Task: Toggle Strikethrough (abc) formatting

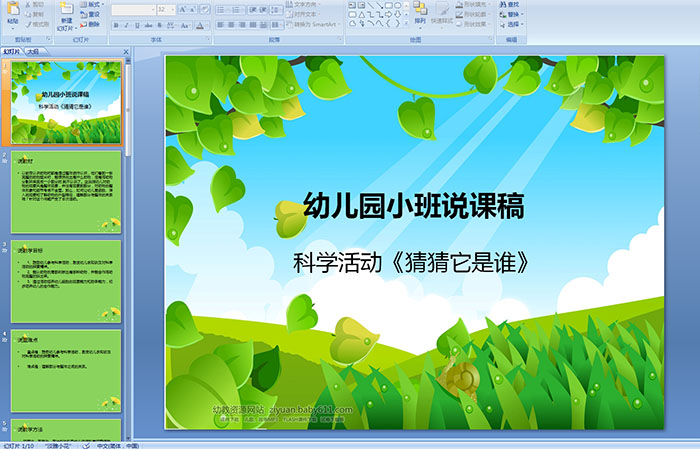Action: tap(148, 25)
